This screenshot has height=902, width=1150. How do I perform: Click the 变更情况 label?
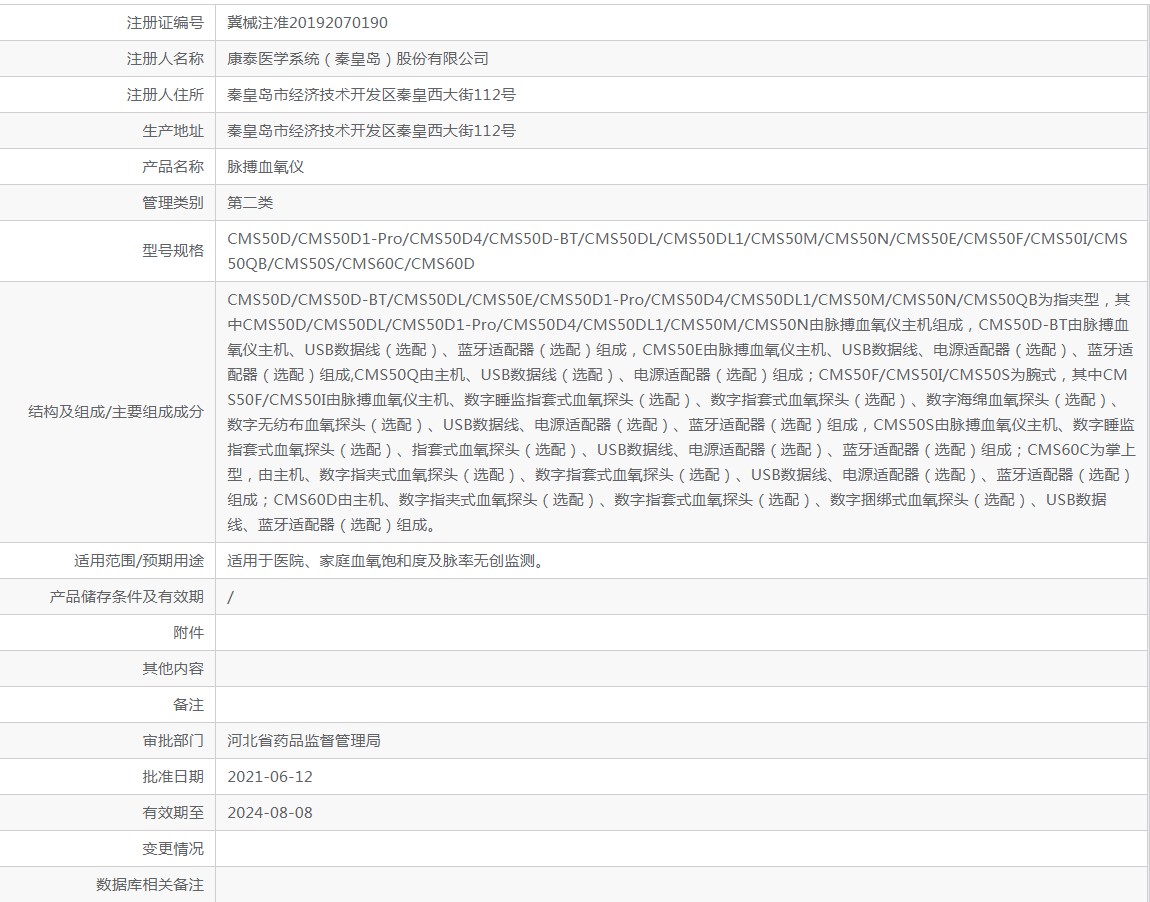(173, 848)
